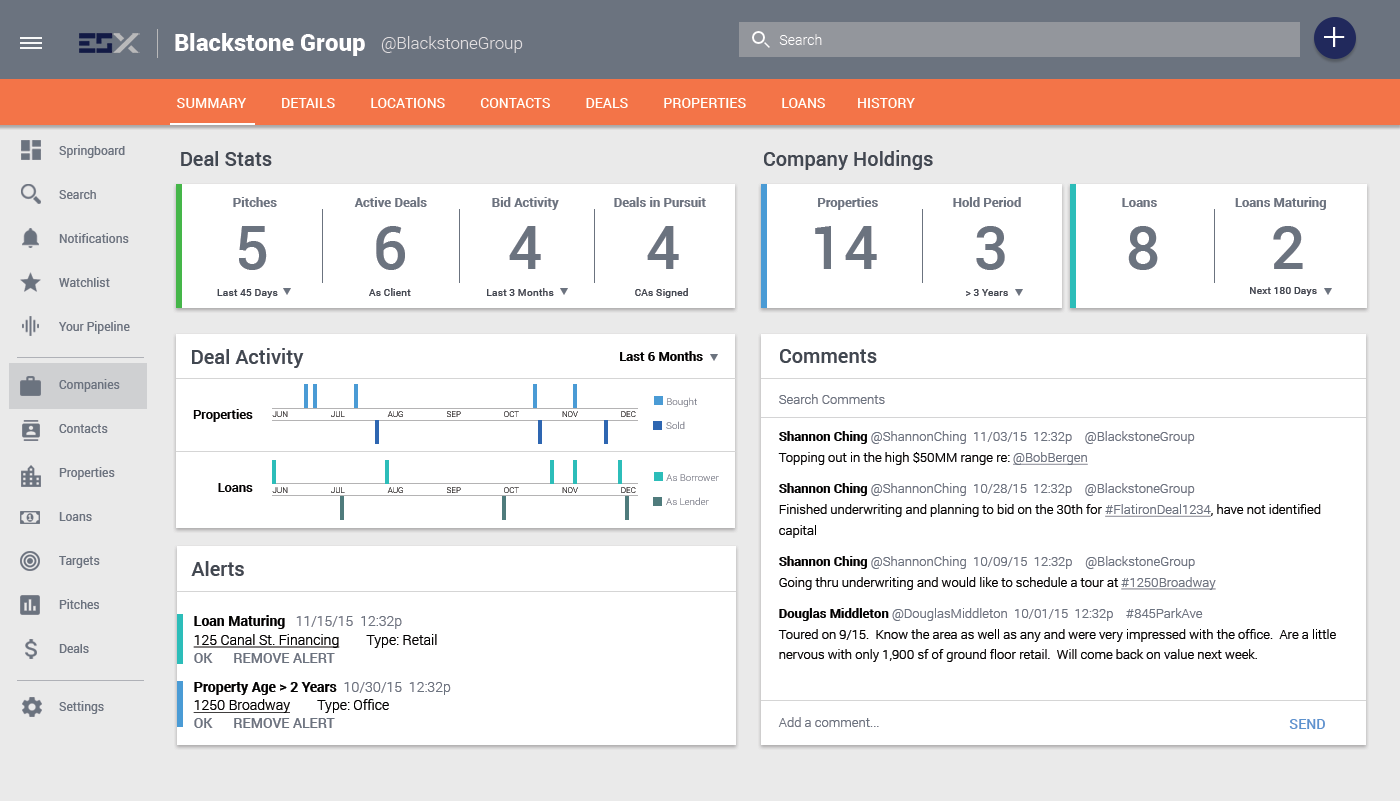This screenshot has height=801, width=1400.
Task: Switch to the Deals tab
Action: 607,103
